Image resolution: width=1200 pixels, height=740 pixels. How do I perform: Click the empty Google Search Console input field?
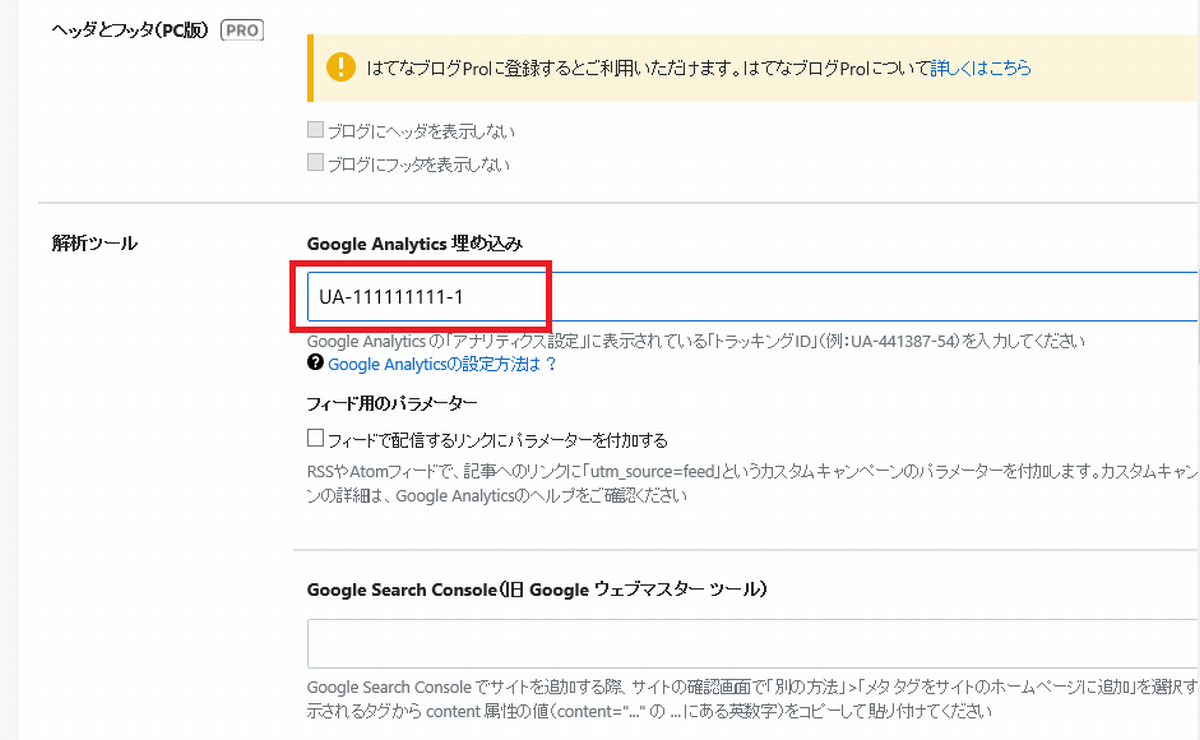(700, 644)
